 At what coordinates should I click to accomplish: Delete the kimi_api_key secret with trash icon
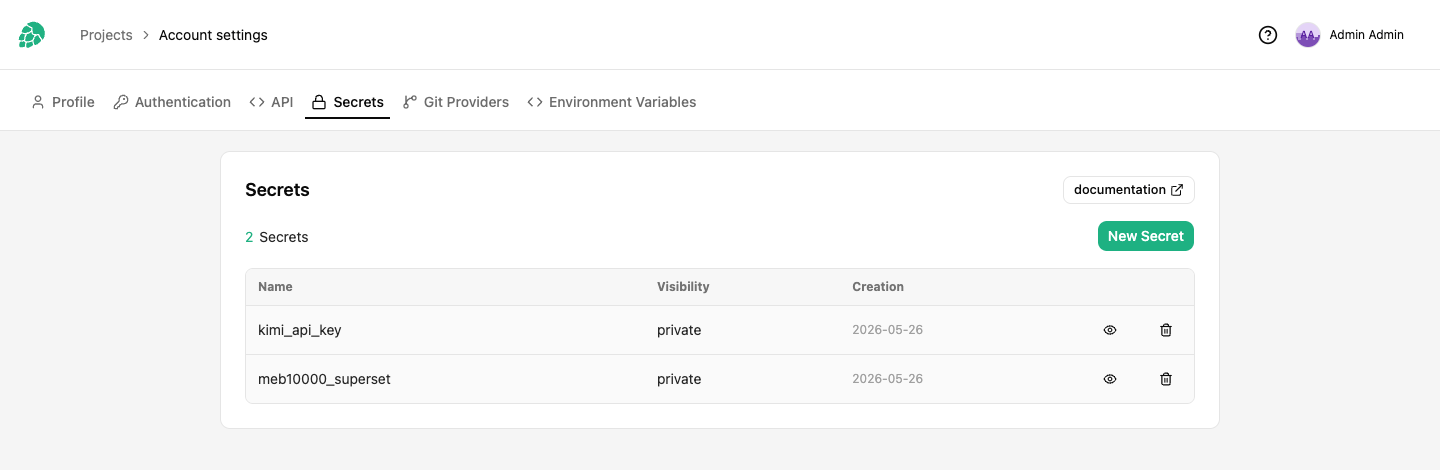(x=1166, y=330)
